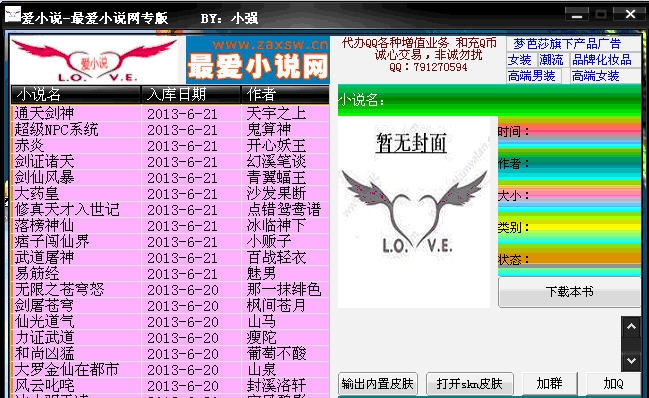
Task: Click the QQ：791270594 contact text
Action: click(428, 67)
